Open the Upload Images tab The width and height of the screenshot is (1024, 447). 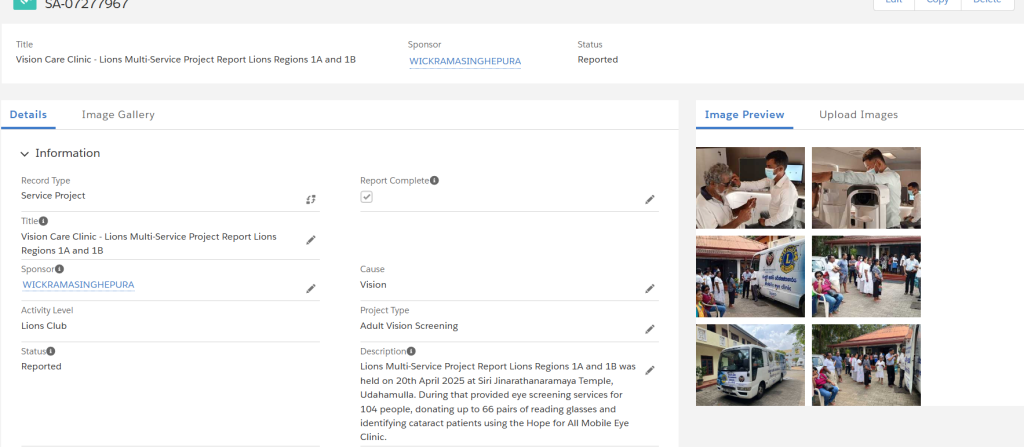pos(858,114)
